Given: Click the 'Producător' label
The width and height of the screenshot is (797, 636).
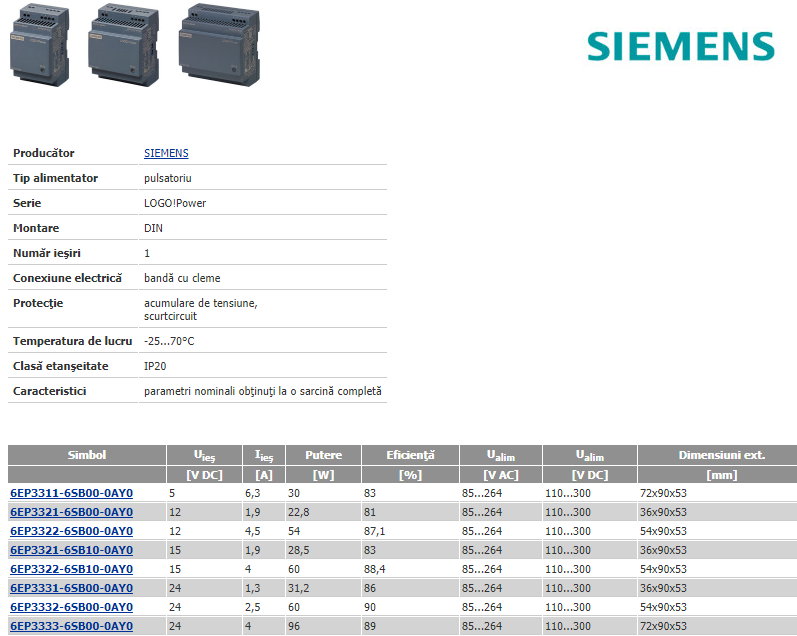Looking at the screenshot, I should [44, 153].
